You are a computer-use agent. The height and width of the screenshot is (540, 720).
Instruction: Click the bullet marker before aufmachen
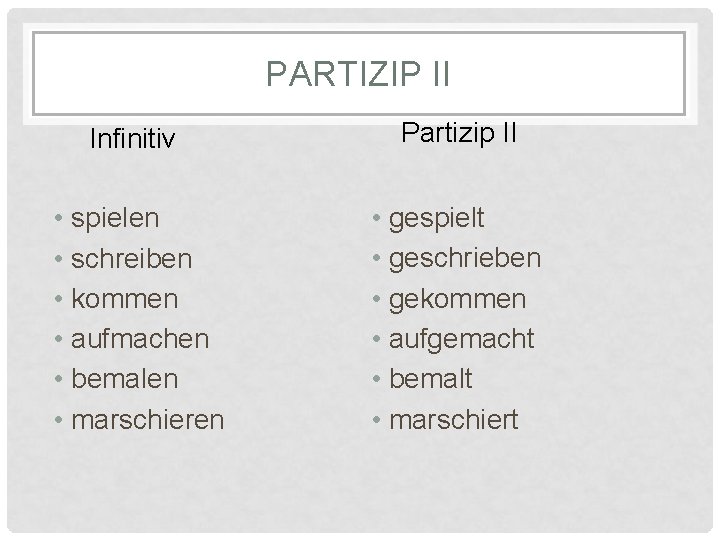pyautogui.click(x=61, y=339)
